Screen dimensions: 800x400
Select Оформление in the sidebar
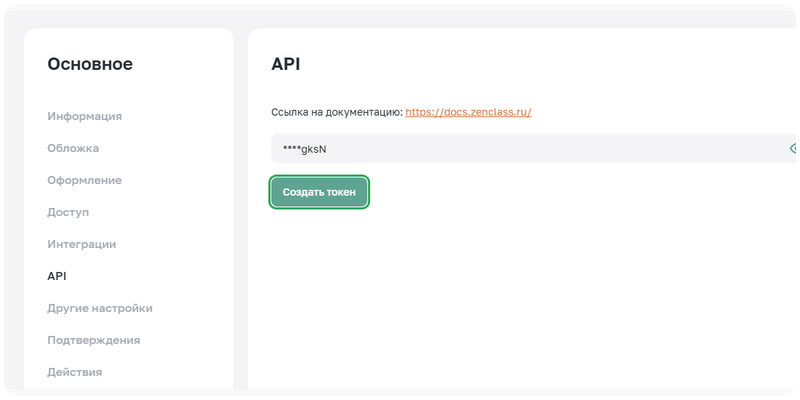tap(84, 180)
